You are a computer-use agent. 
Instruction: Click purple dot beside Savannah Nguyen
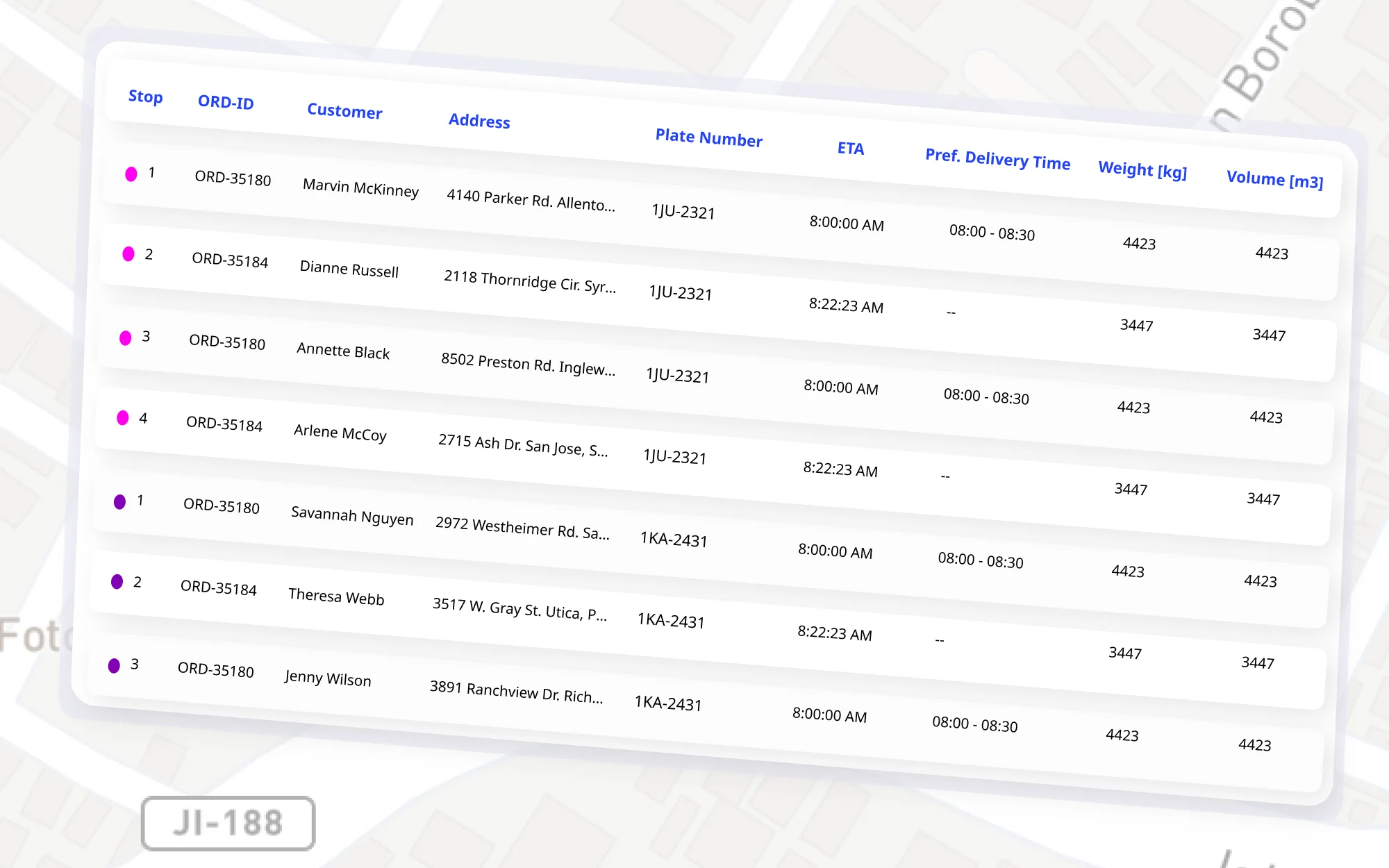click(119, 501)
